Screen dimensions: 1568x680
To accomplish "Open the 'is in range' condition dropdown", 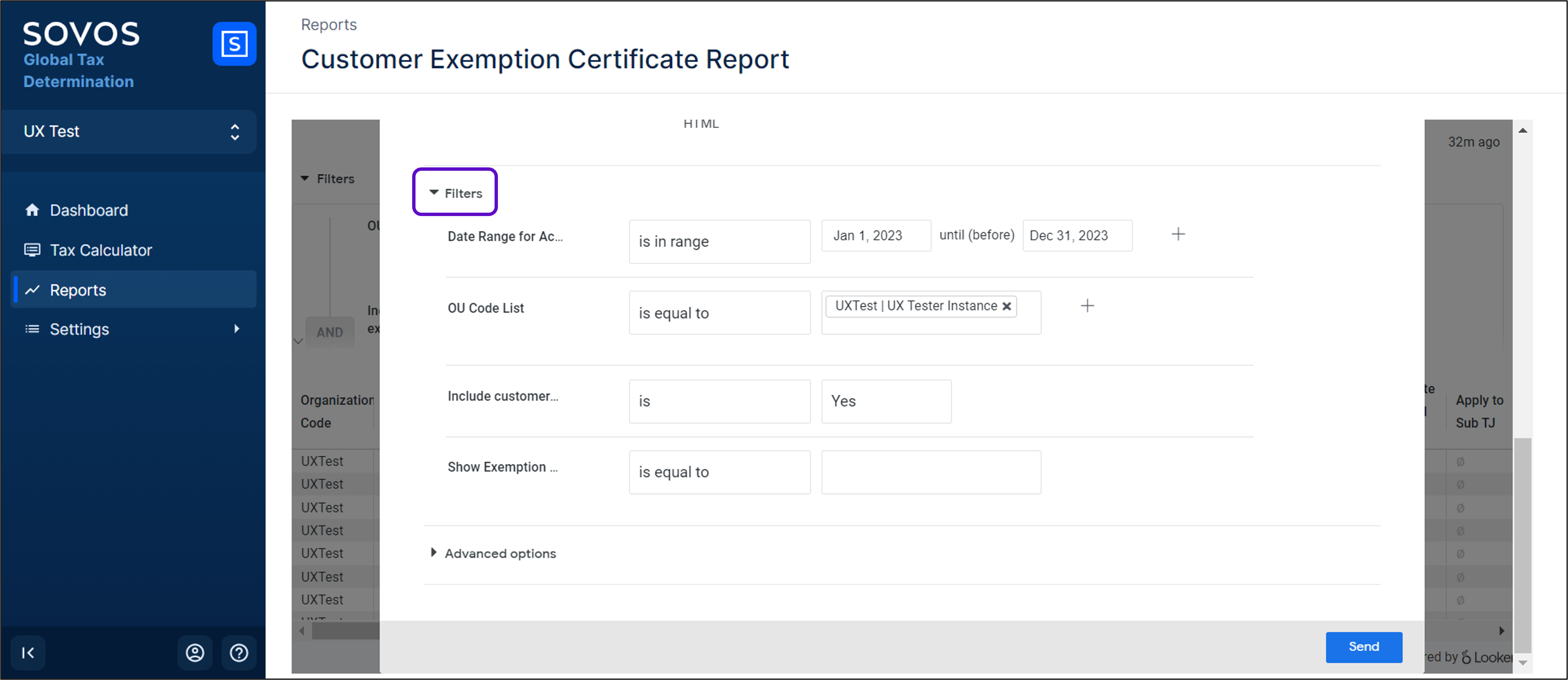I will click(719, 242).
